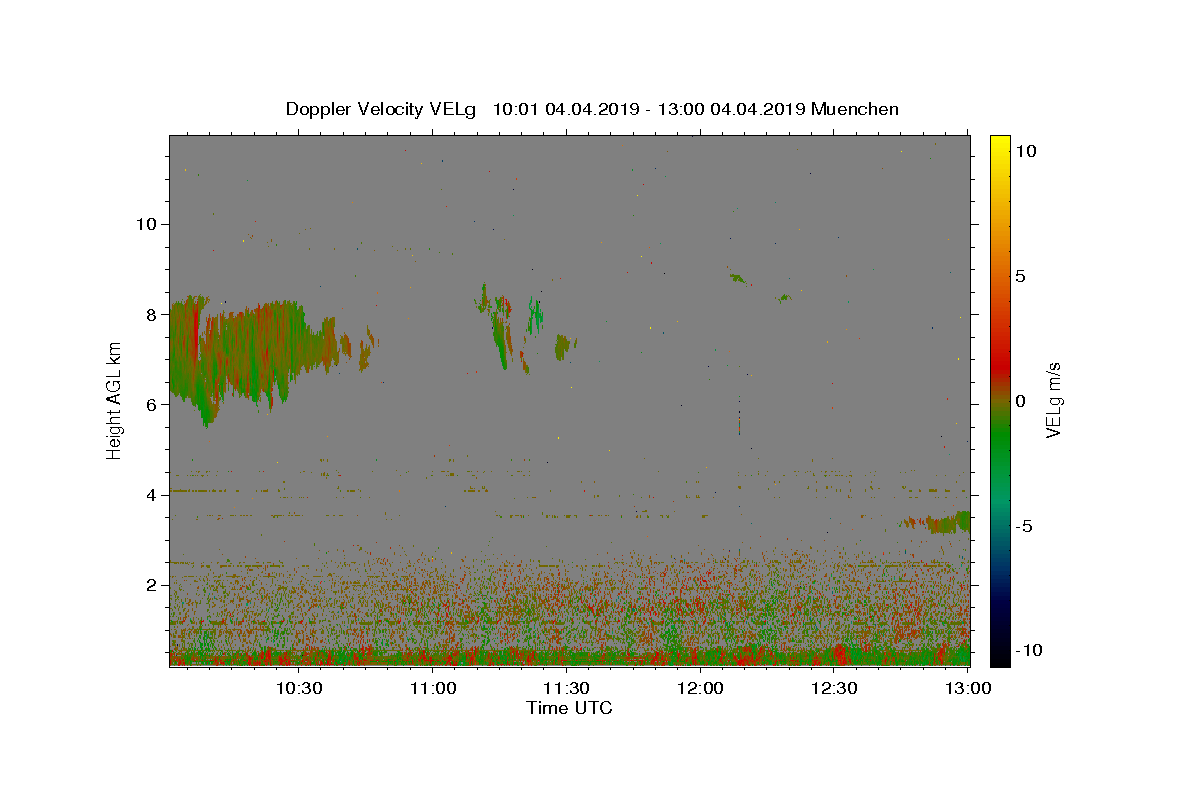Click the 12:00 time tick label

700,688
